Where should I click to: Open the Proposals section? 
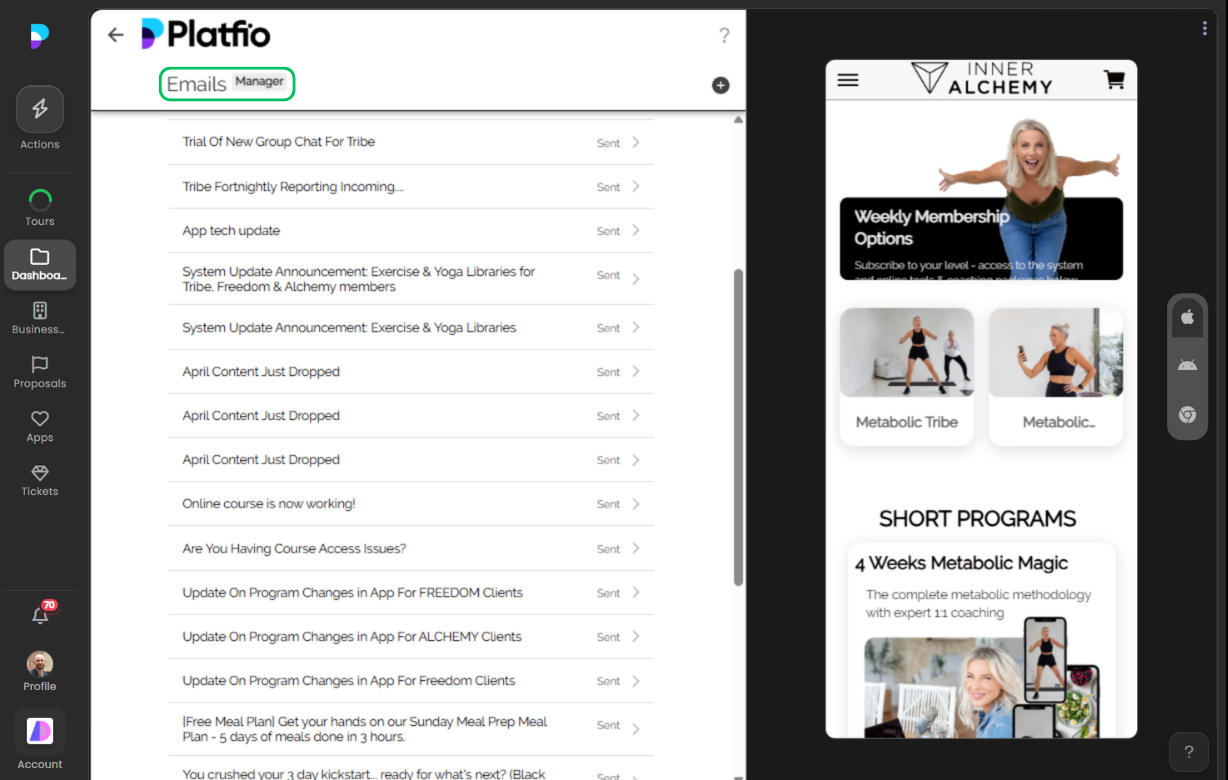[40, 370]
